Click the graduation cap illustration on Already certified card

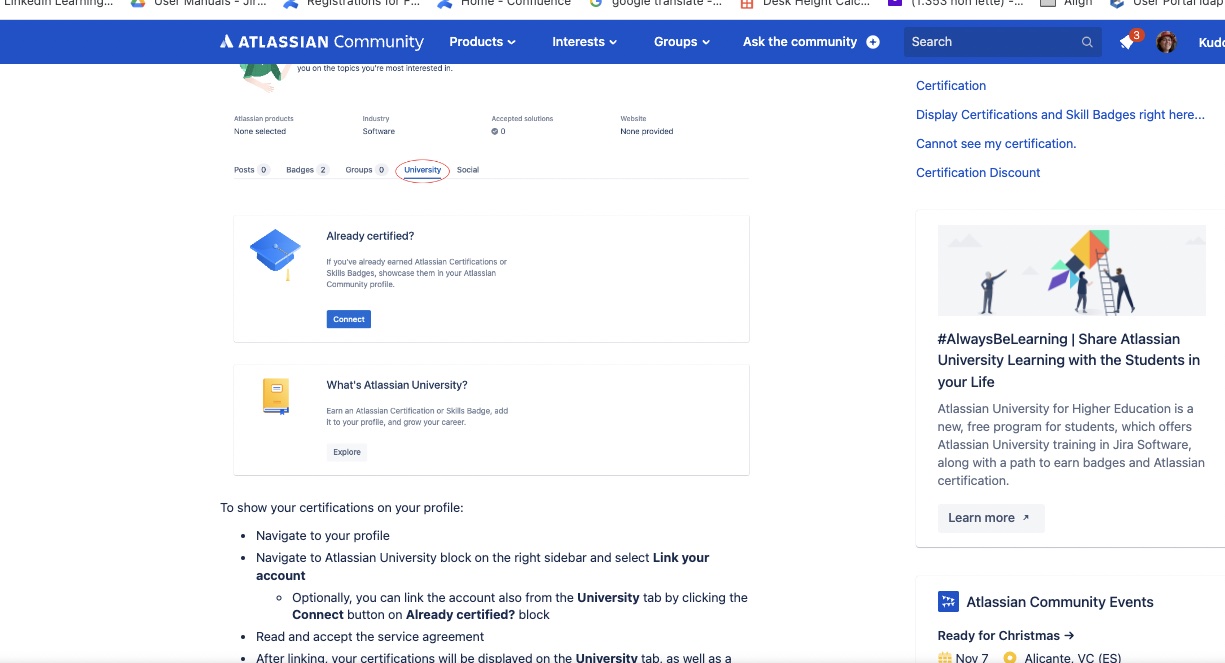point(274,252)
